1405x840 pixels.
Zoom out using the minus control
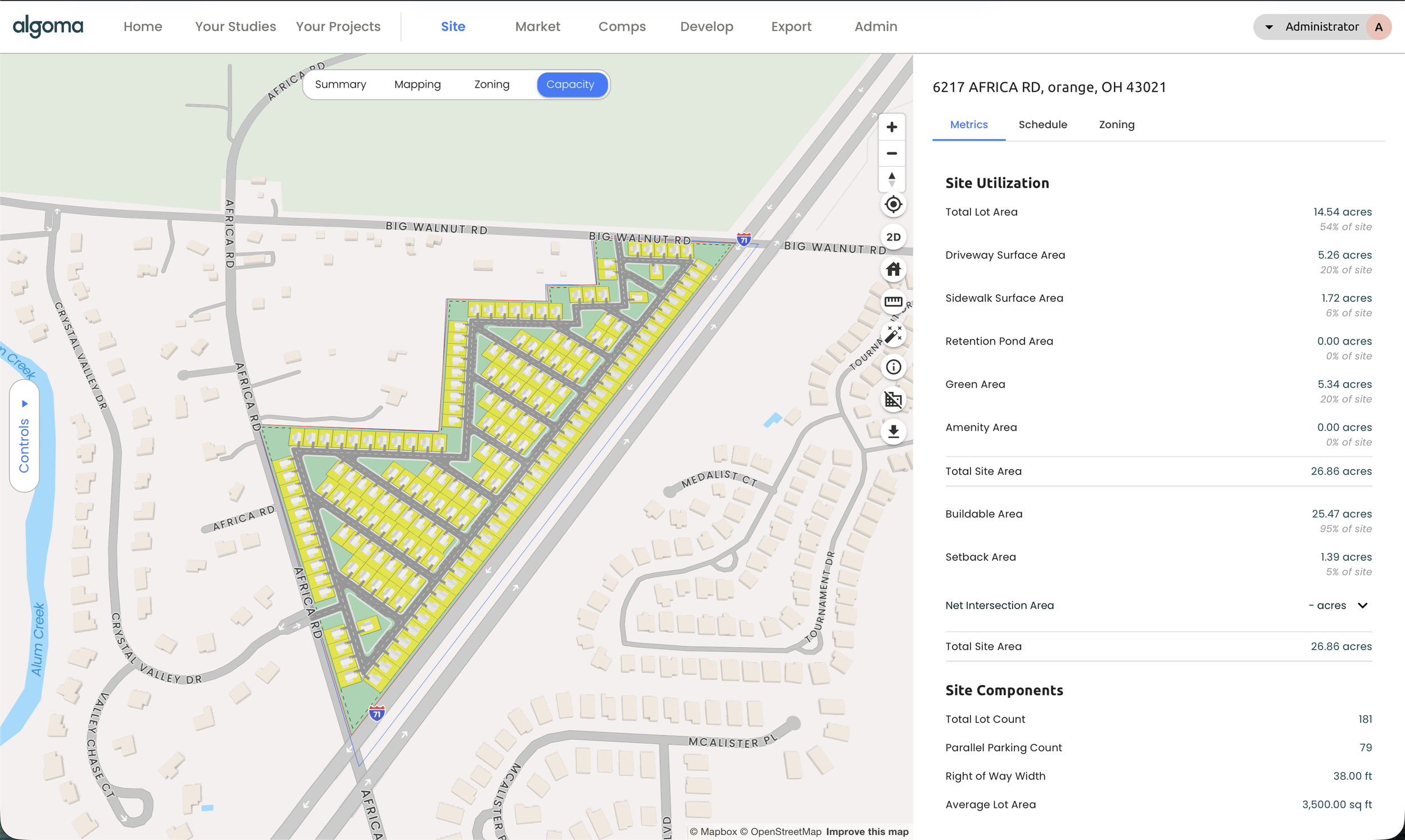[892, 153]
